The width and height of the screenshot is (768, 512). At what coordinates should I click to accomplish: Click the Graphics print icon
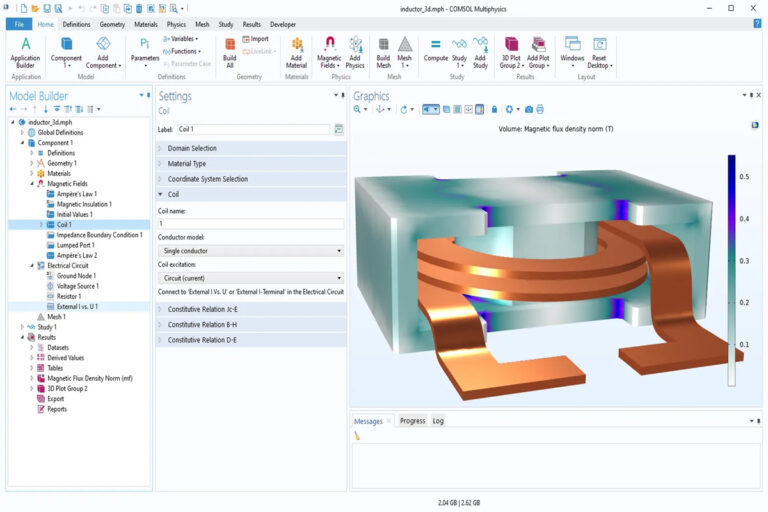pos(540,109)
